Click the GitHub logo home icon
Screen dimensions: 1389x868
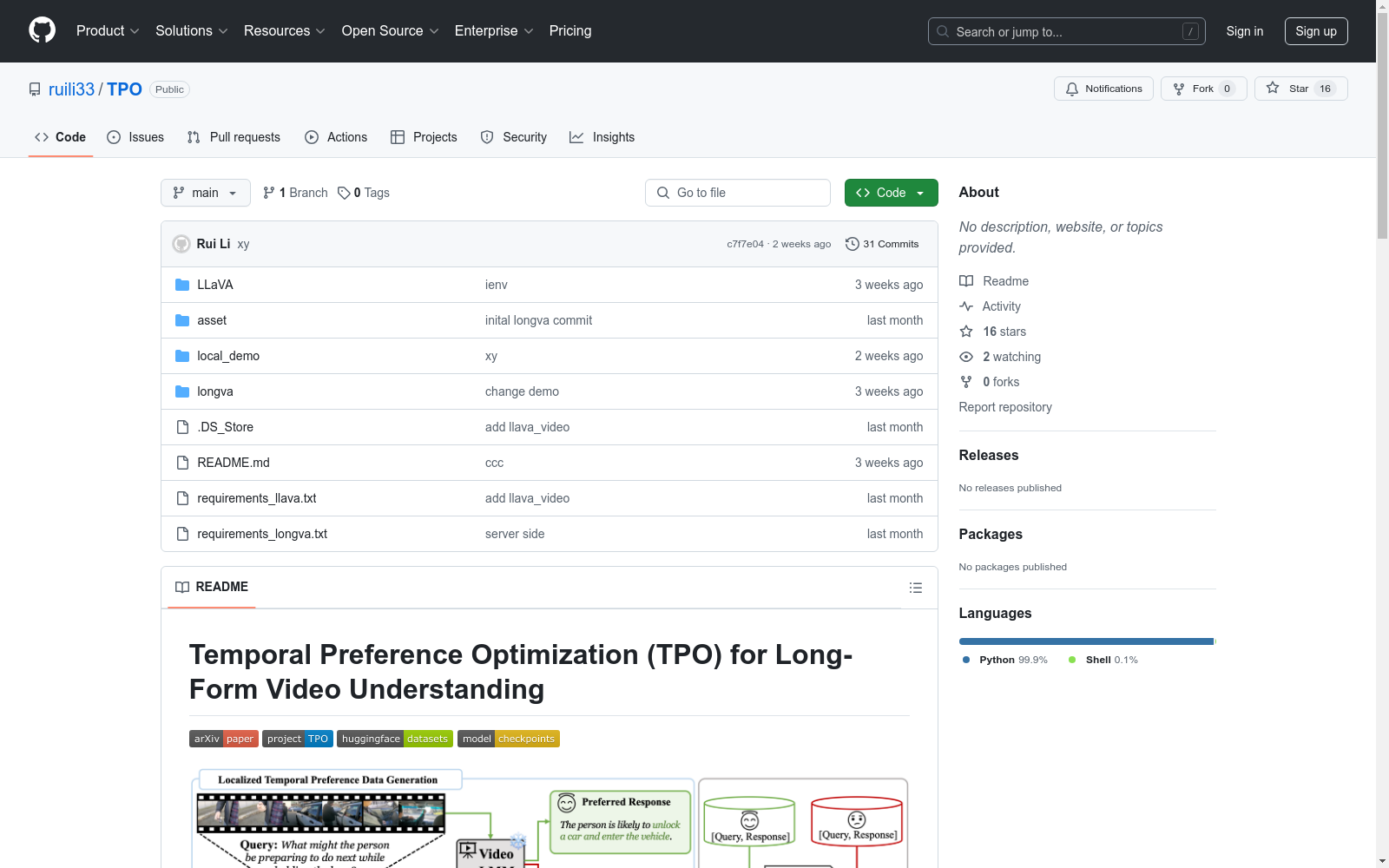tap(42, 30)
